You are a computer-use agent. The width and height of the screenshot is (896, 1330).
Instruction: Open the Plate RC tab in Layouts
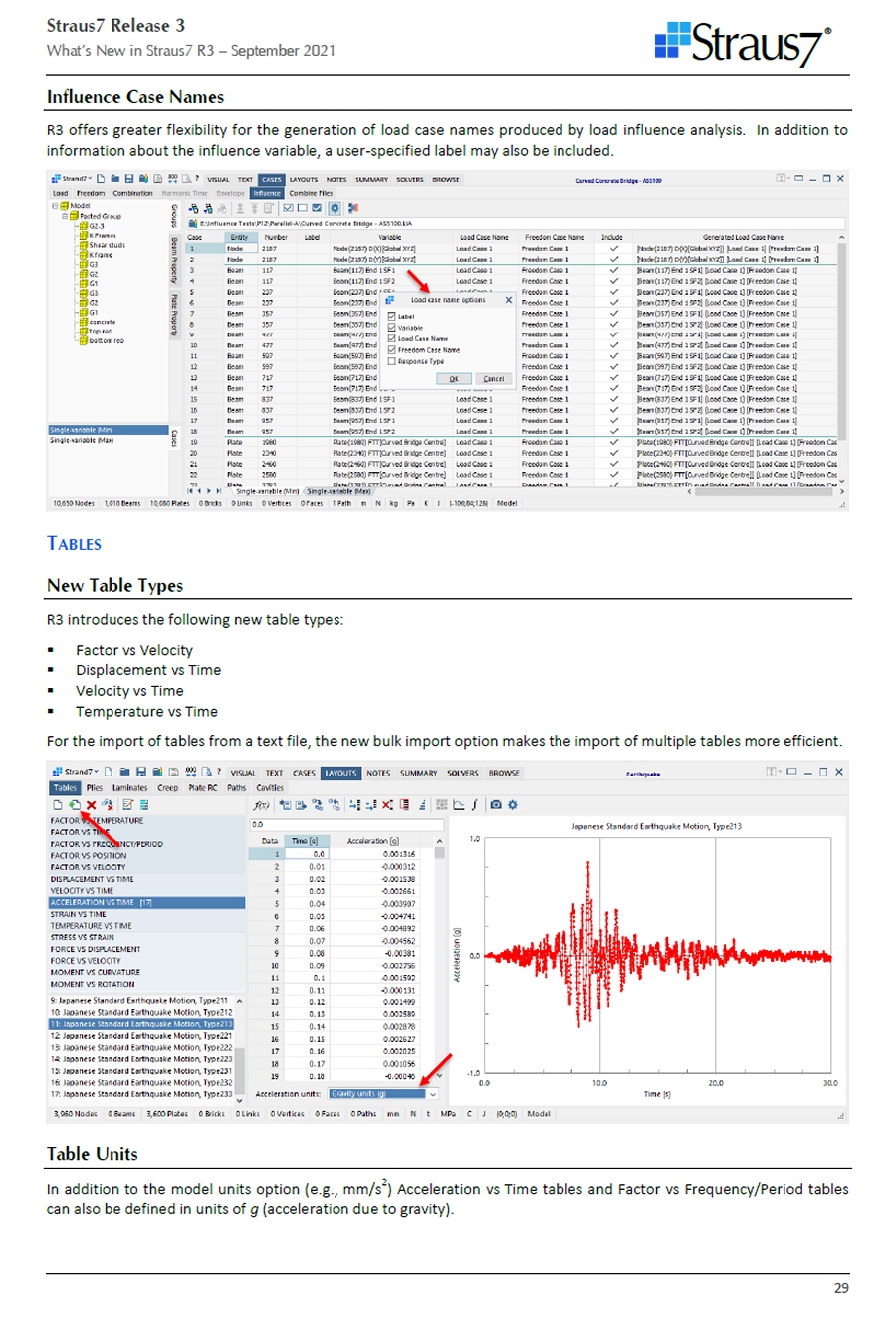pyautogui.click(x=202, y=787)
